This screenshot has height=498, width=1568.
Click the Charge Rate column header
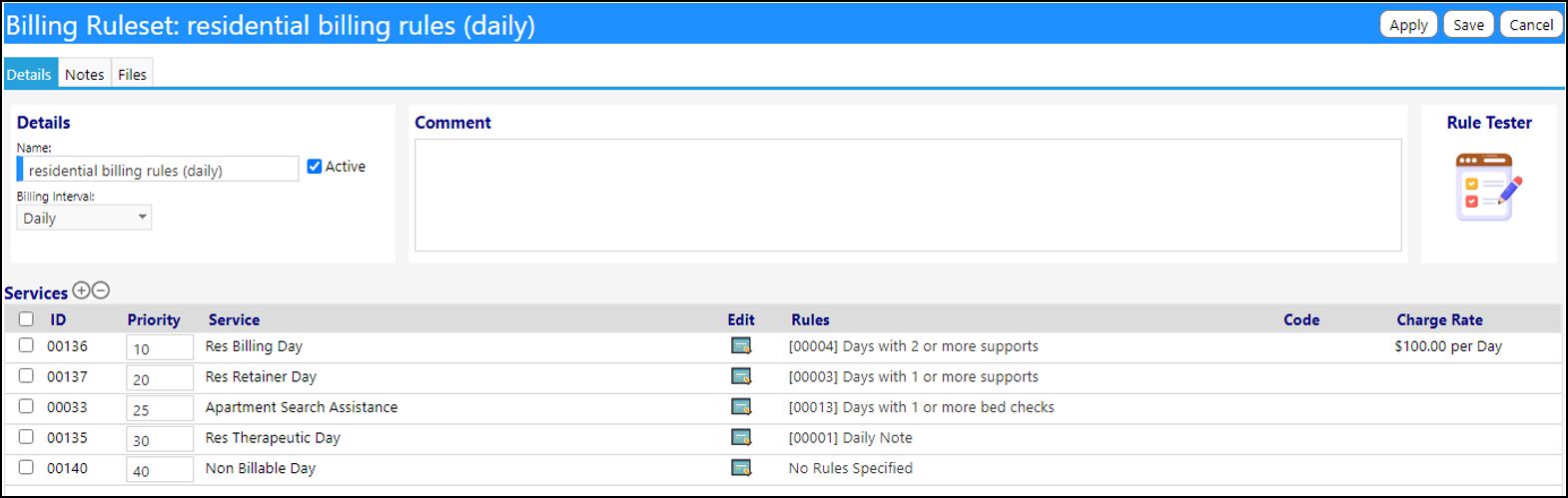[x=1439, y=319]
